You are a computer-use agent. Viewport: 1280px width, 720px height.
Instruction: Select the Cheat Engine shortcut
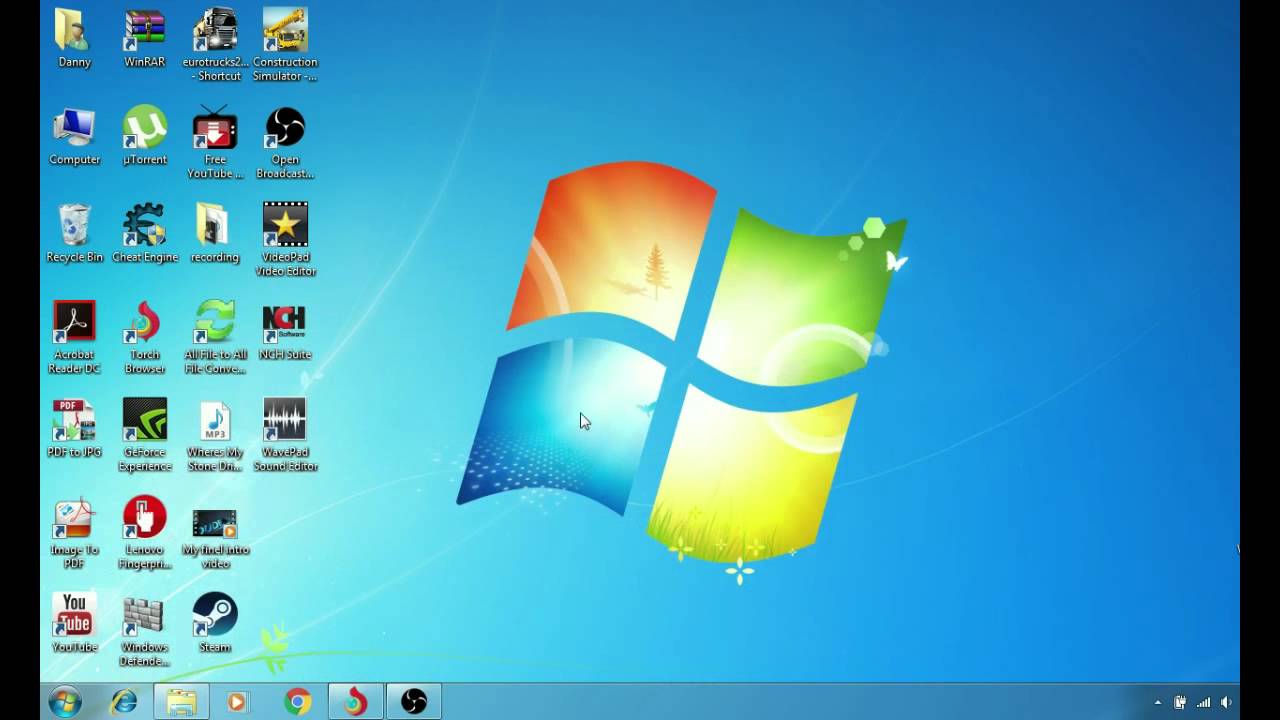tap(145, 233)
